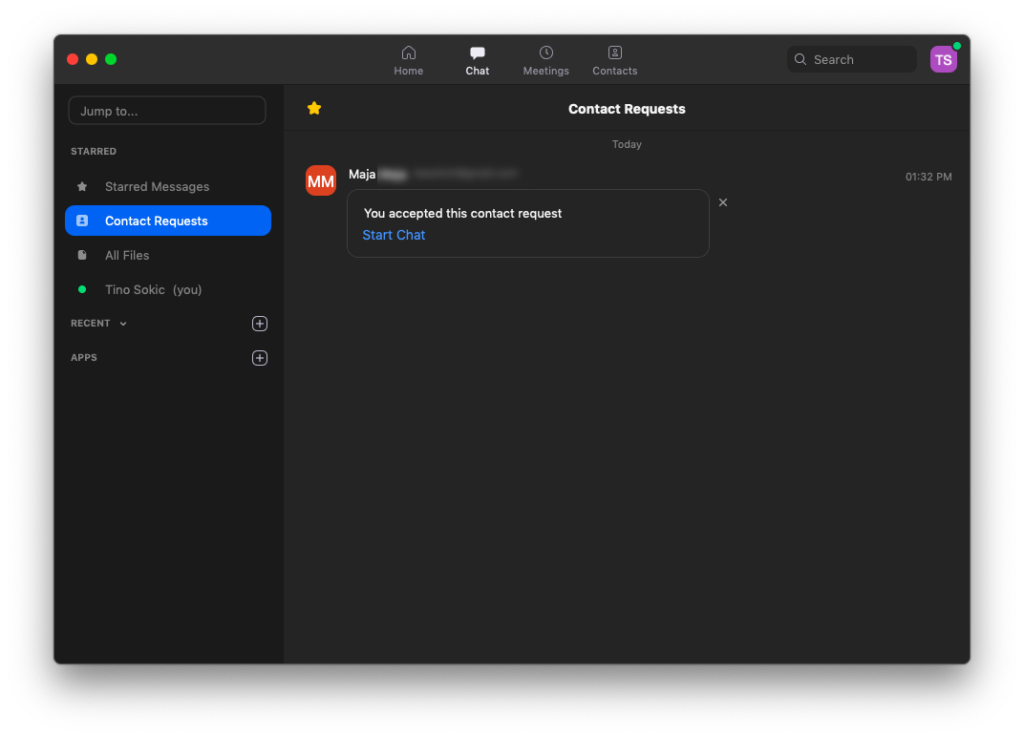Image resolution: width=1024 pixels, height=737 pixels.
Task: Open All Files in sidebar
Action: (x=127, y=255)
